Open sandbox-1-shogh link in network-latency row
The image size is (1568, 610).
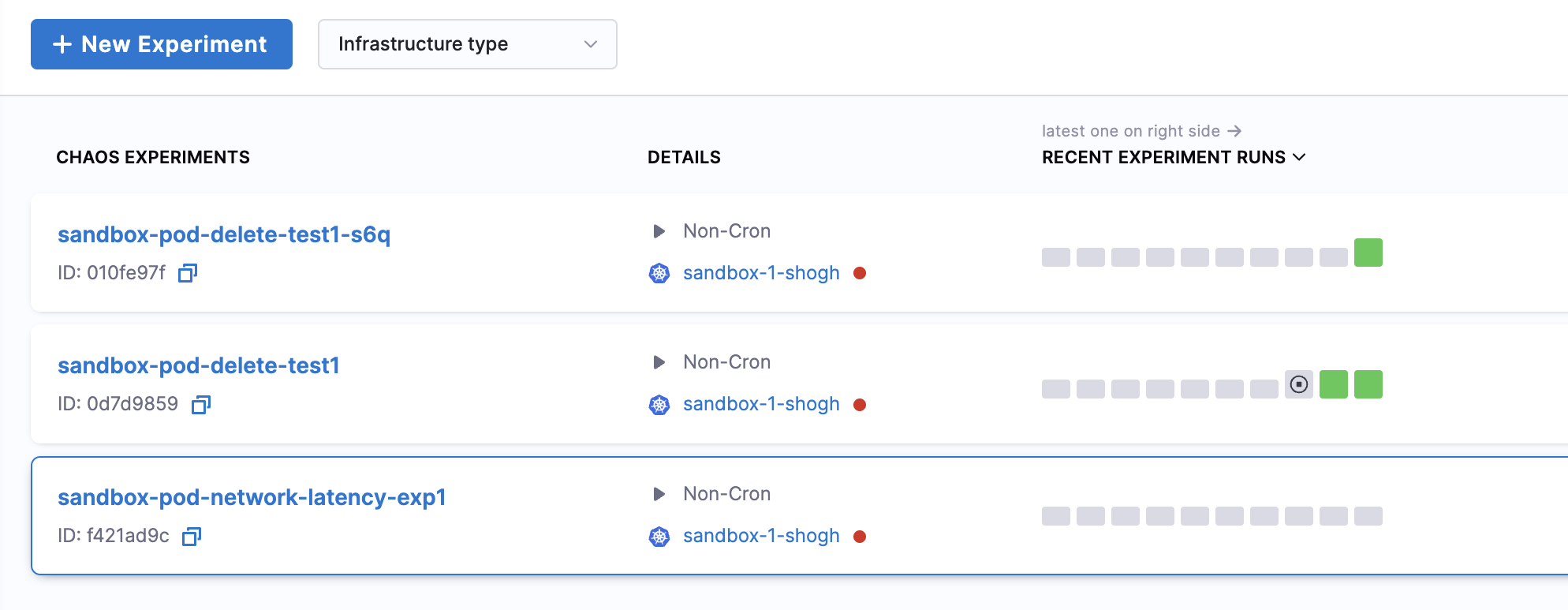point(760,536)
